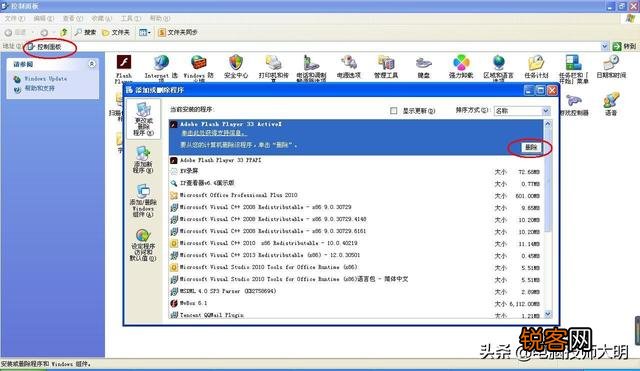Image resolution: width=640 pixels, height=371 pixels.
Task: Open 键盘 icon in Control Panel
Action: (423, 67)
